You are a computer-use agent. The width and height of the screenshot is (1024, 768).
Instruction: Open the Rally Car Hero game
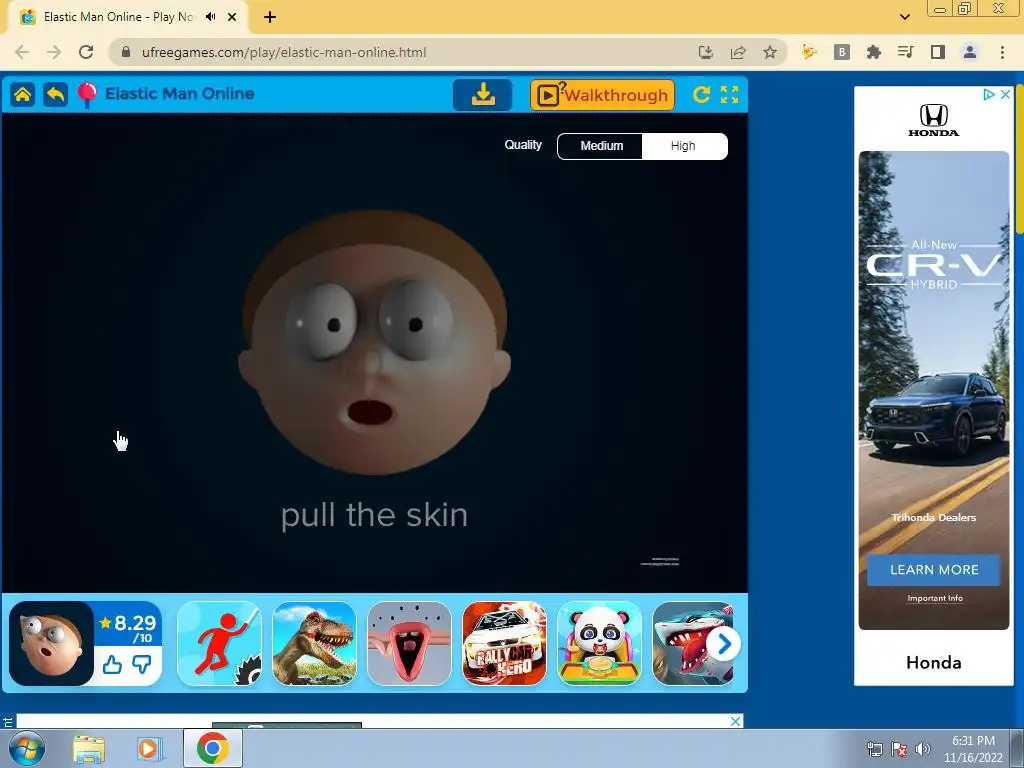(x=504, y=643)
